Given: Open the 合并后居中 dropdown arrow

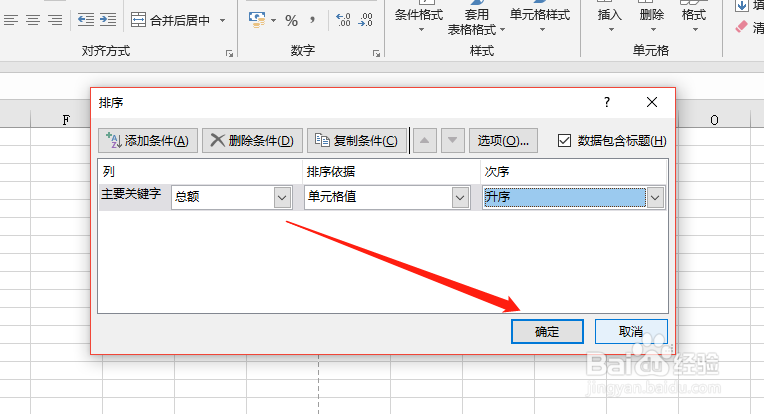Looking at the screenshot, I should pyautogui.click(x=222, y=20).
